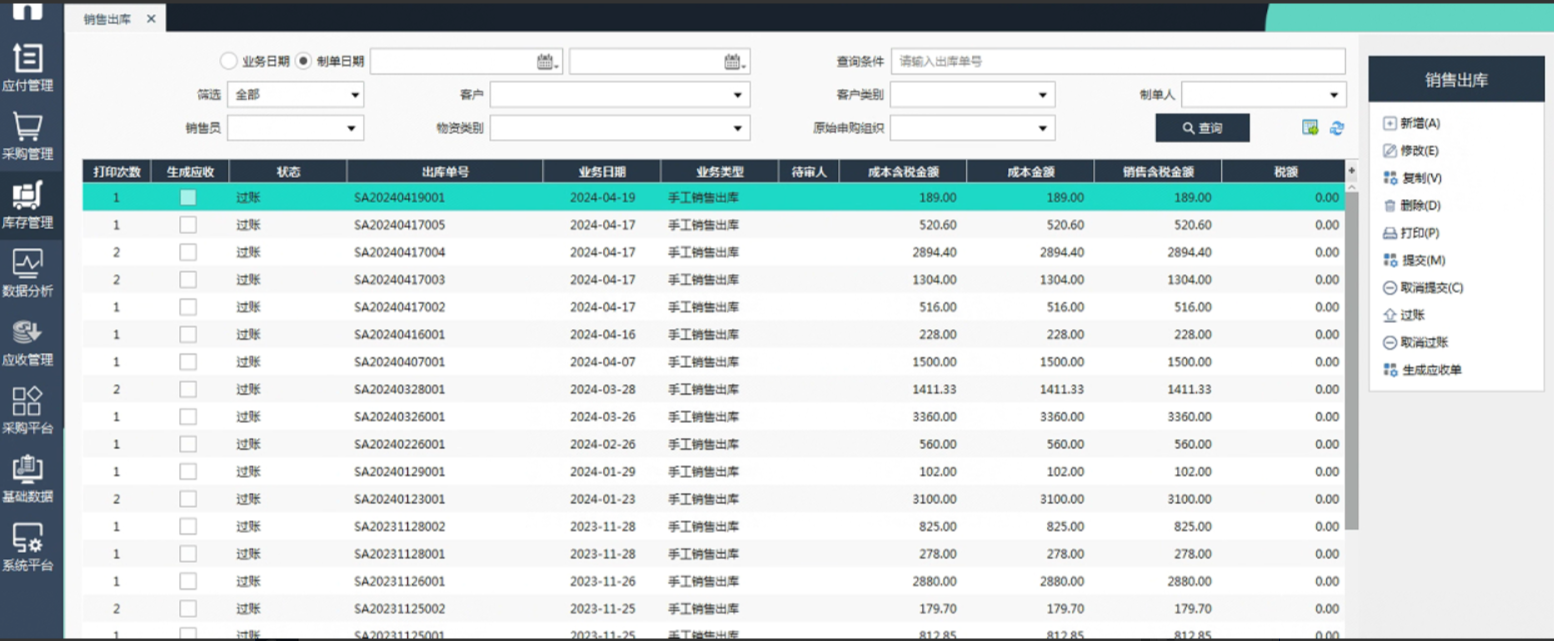This screenshot has width=1554, height=641.
Task: Select the 制单日期 radio button
Action: pos(304,61)
